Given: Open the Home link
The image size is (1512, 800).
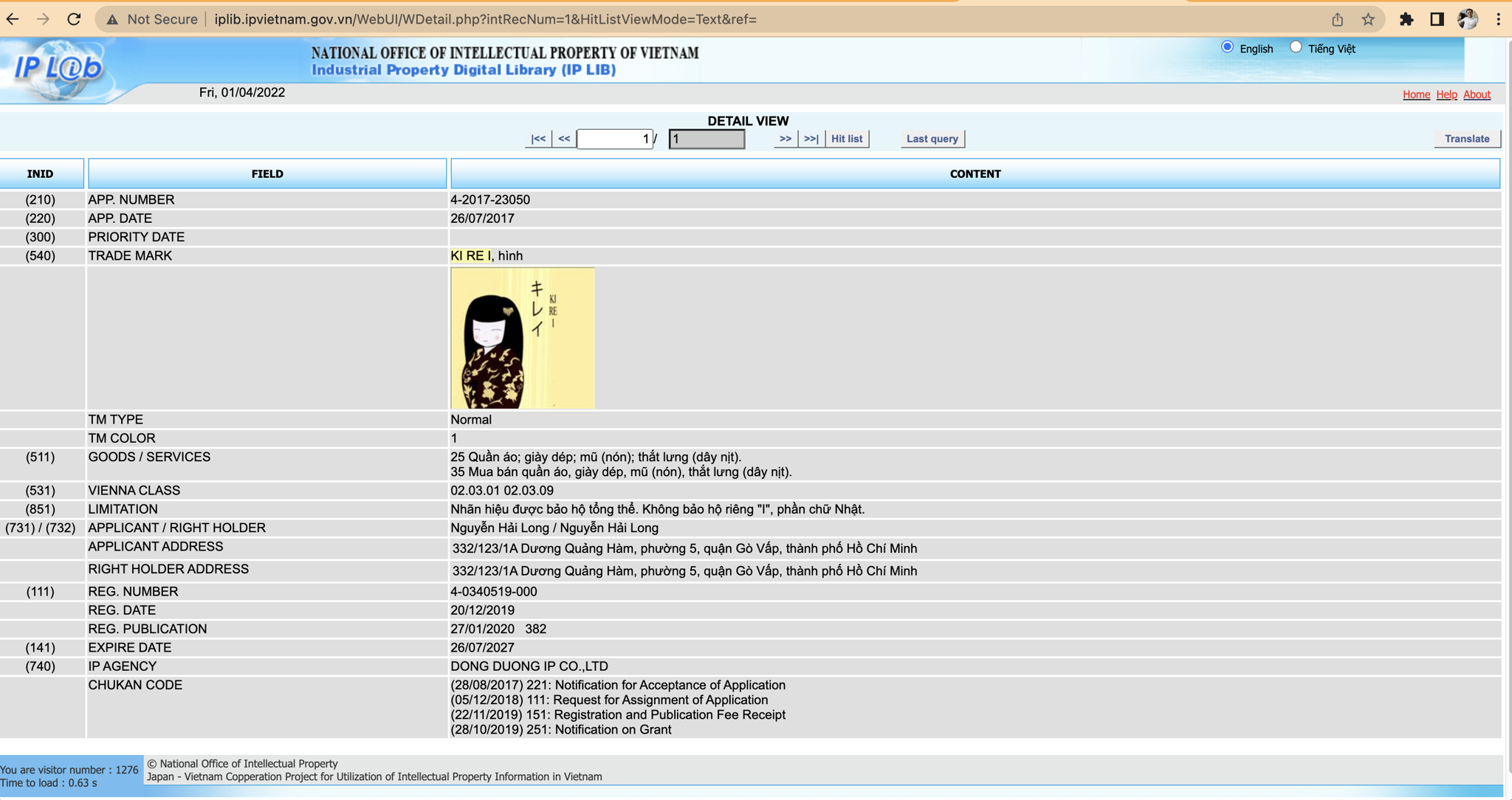Looking at the screenshot, I should (1416, 94).
